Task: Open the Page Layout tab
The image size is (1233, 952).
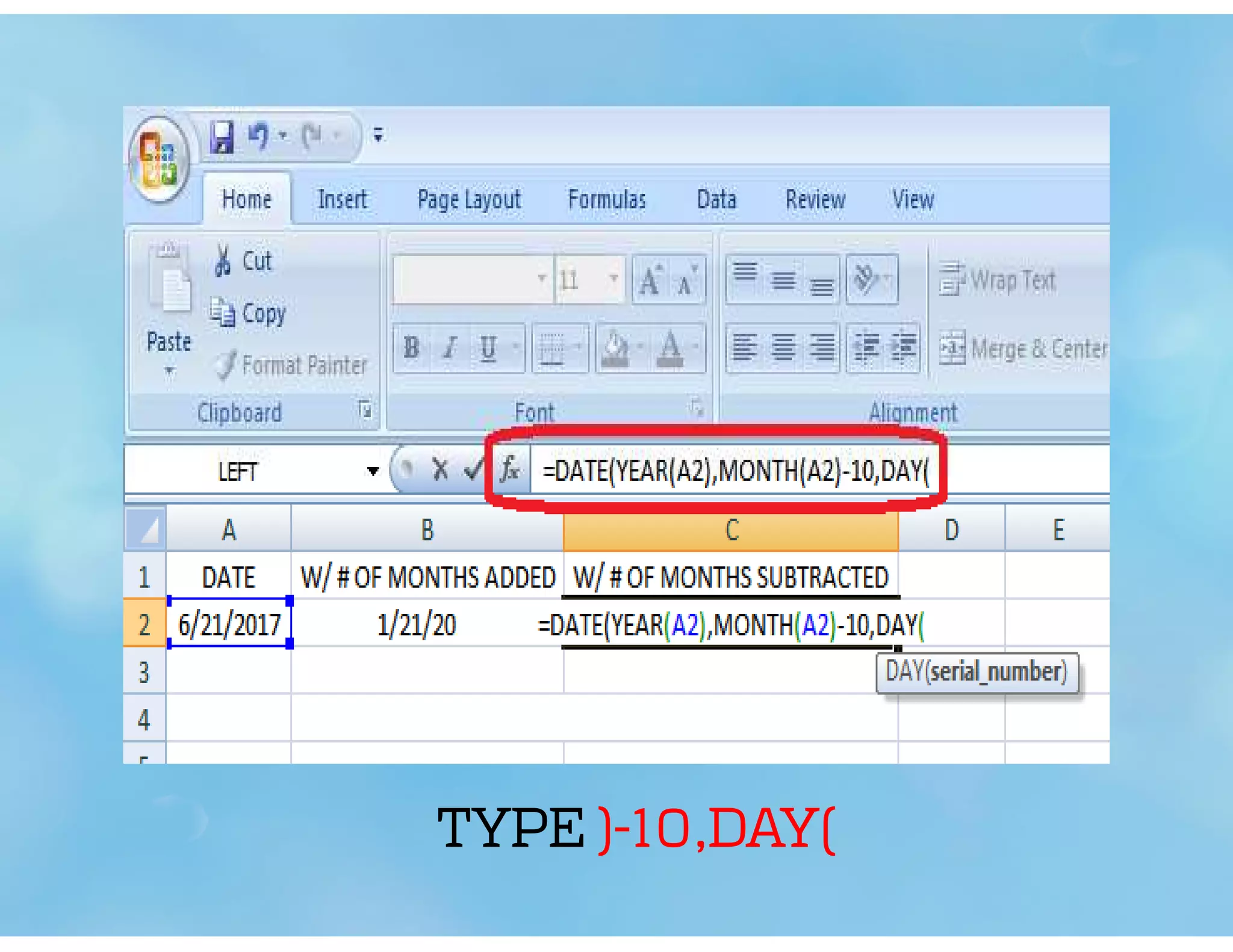Action: [x=469, y=200]
